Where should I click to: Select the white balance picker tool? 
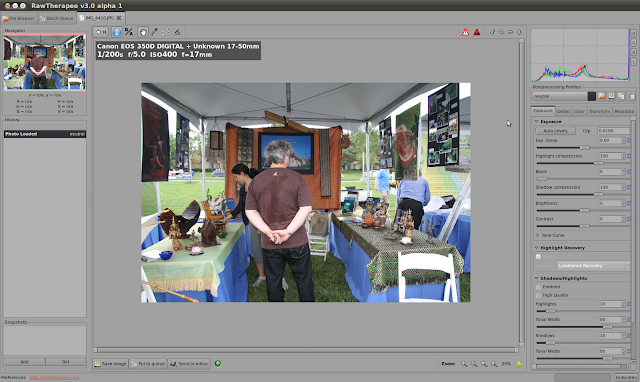[154, 32]
